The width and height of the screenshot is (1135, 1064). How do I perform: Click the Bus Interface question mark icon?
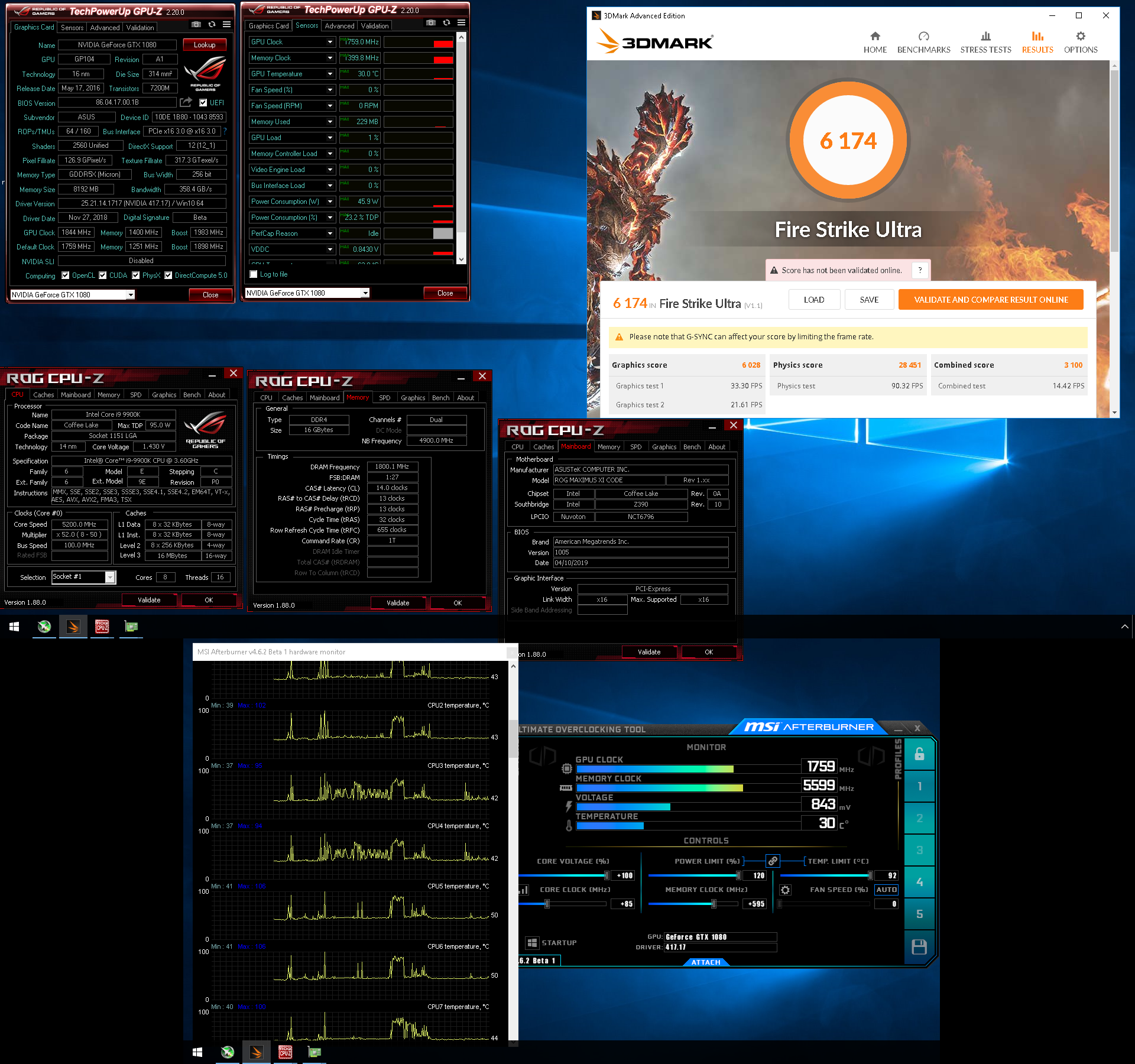click(x=225, y=131)
